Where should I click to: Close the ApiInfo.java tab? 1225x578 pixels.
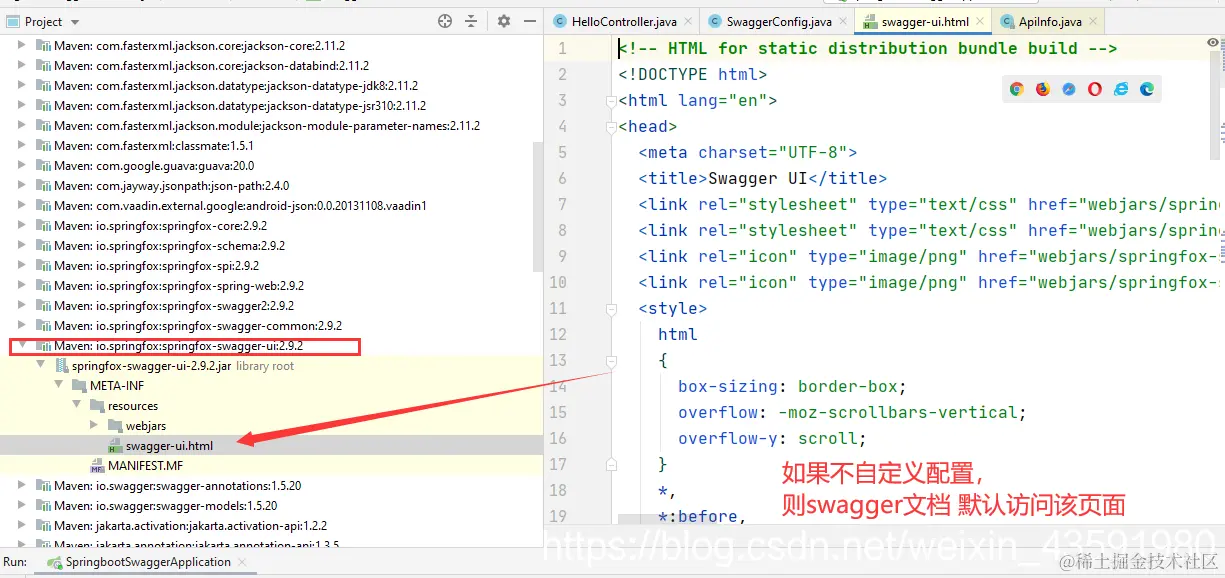point(1092,22)
